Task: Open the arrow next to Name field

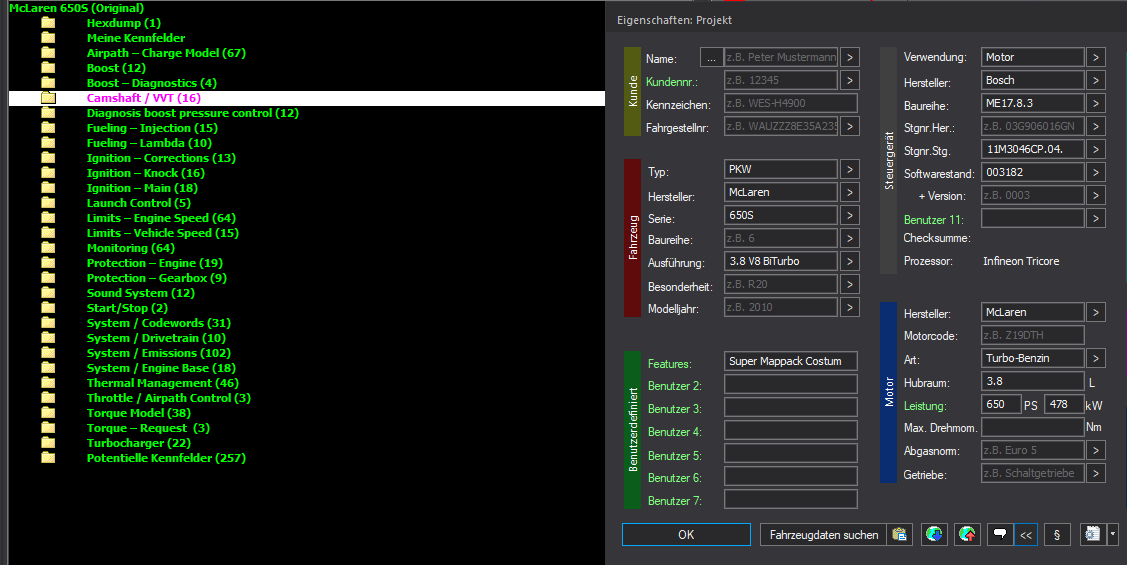Action: click(850, 58)
